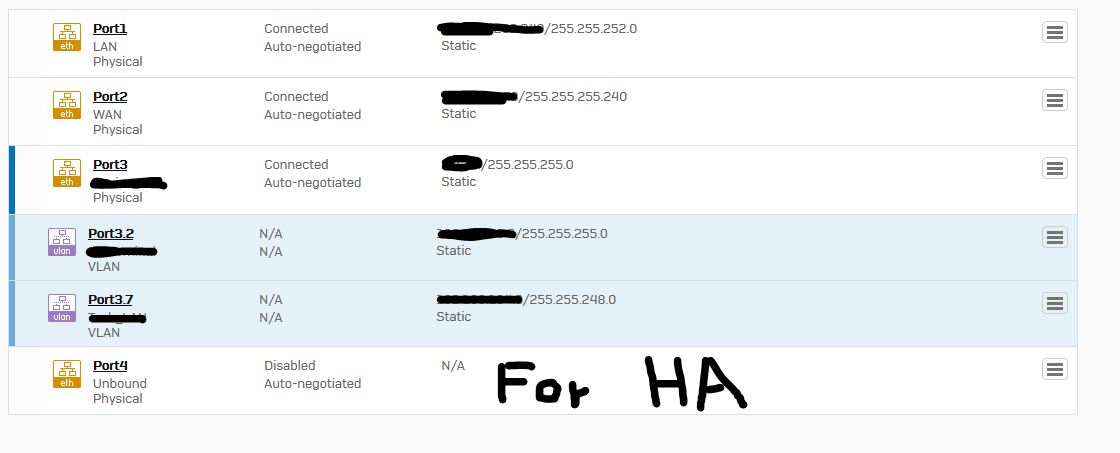Open hamburger menu for Port3 row
1120x453 pixels.
(x=1055, y=168)
